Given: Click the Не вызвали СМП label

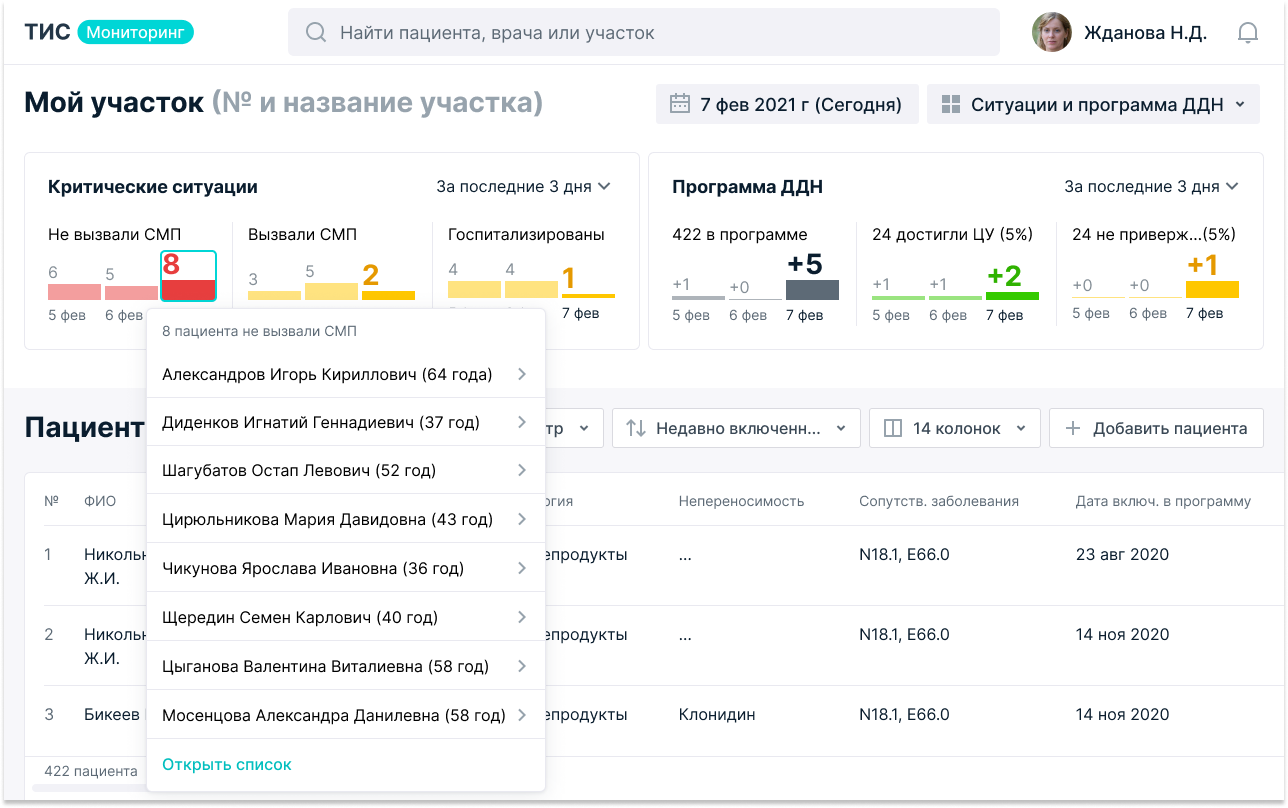Looking at the screenshot, I should [x=115, y=235].
